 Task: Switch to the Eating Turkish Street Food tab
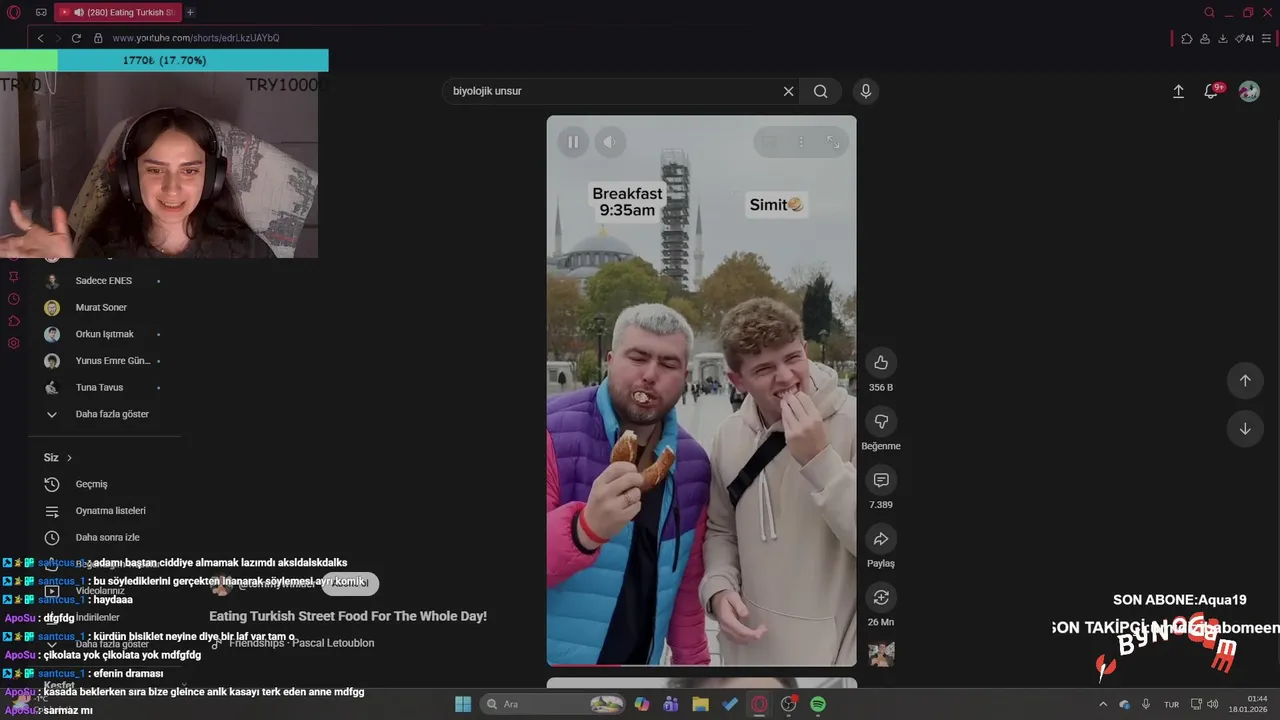[118, 12]
